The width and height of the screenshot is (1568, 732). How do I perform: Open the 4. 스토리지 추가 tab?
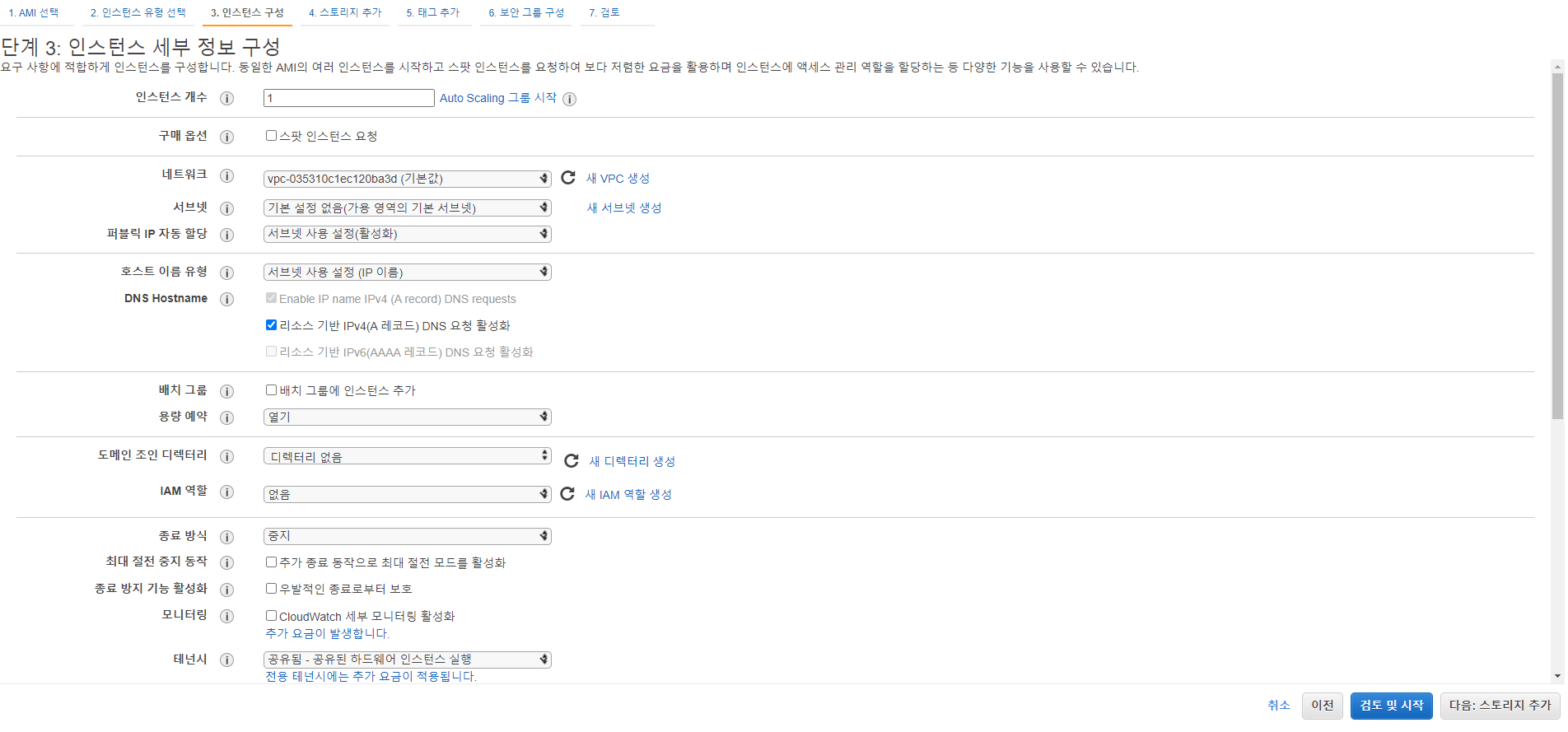345,13
